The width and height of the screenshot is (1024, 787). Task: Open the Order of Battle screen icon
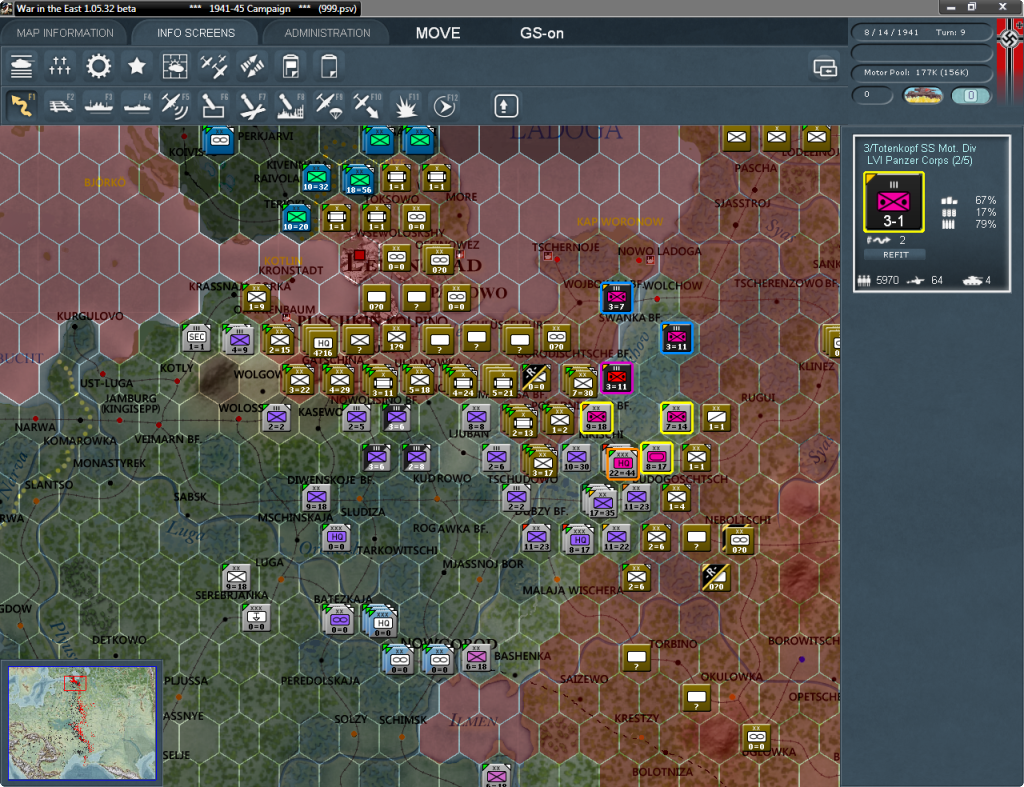[x=22, y=66]
